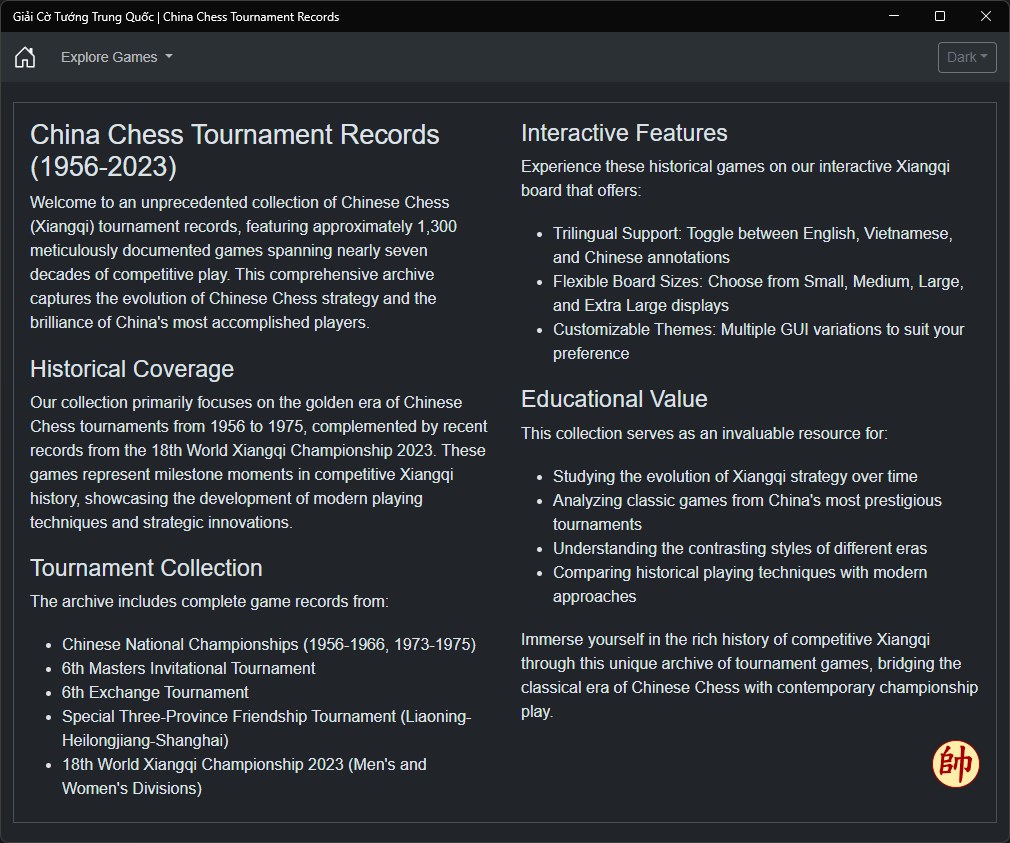This screenshot has height=843, width=1010.
Task: Select the Historical Coverage heading
Action: coord(132,369)
